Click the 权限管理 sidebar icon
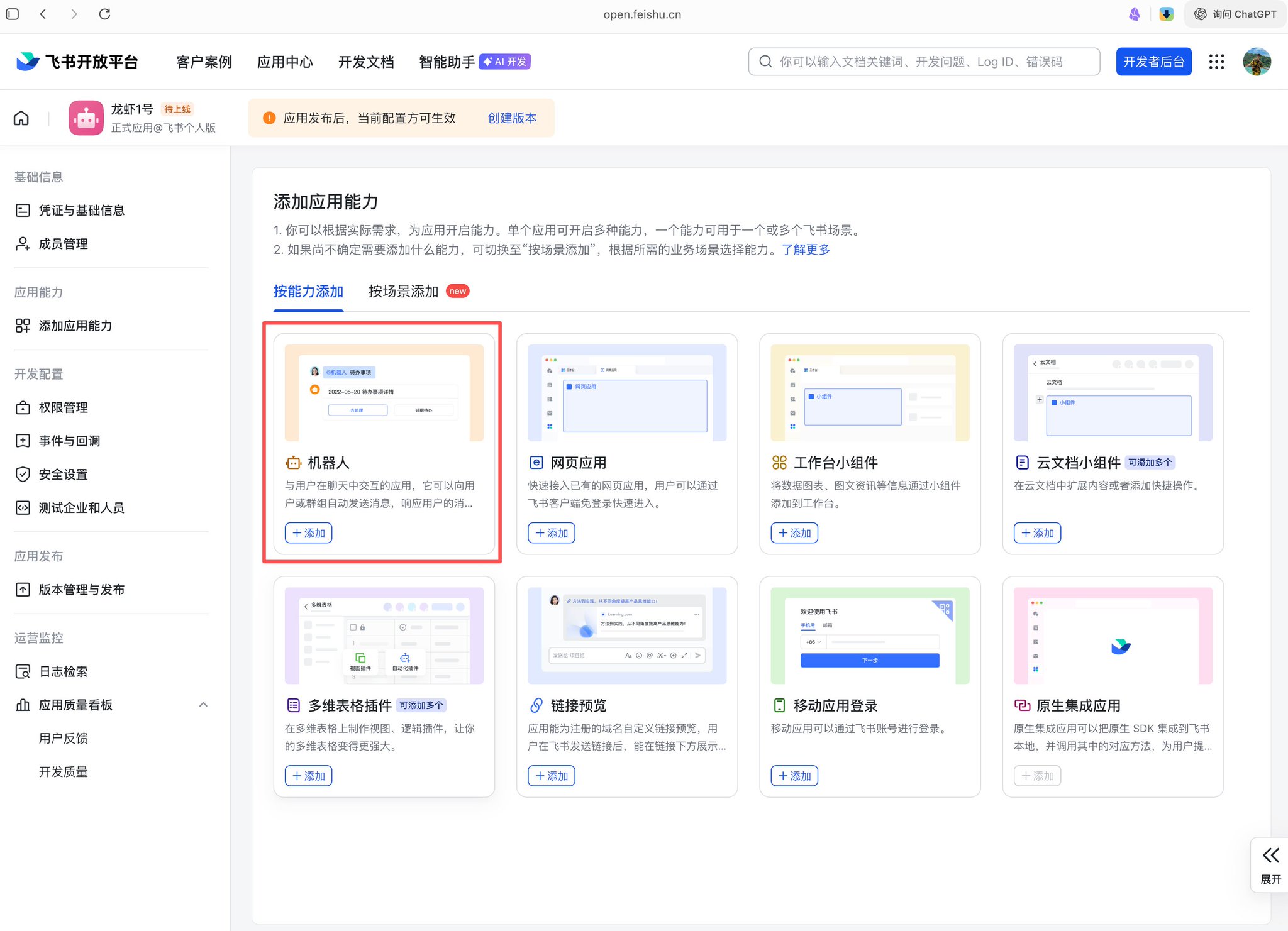This screenshot has height=931, width=1288. (x=23, y=407)
